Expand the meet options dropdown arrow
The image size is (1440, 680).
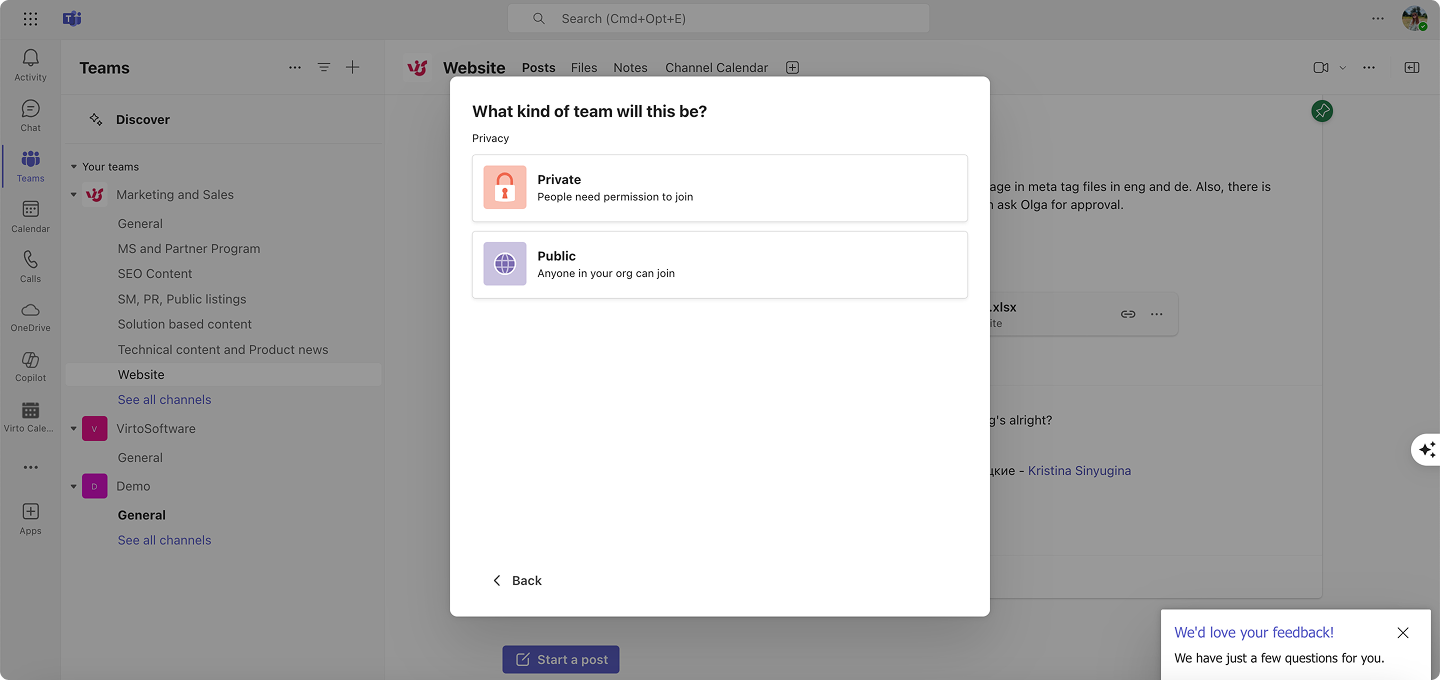coord(1342,68)
